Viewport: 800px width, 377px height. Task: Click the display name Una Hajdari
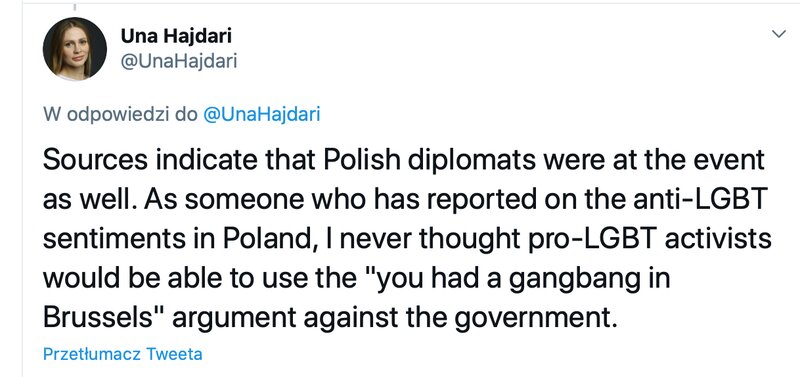click(176, 36)
